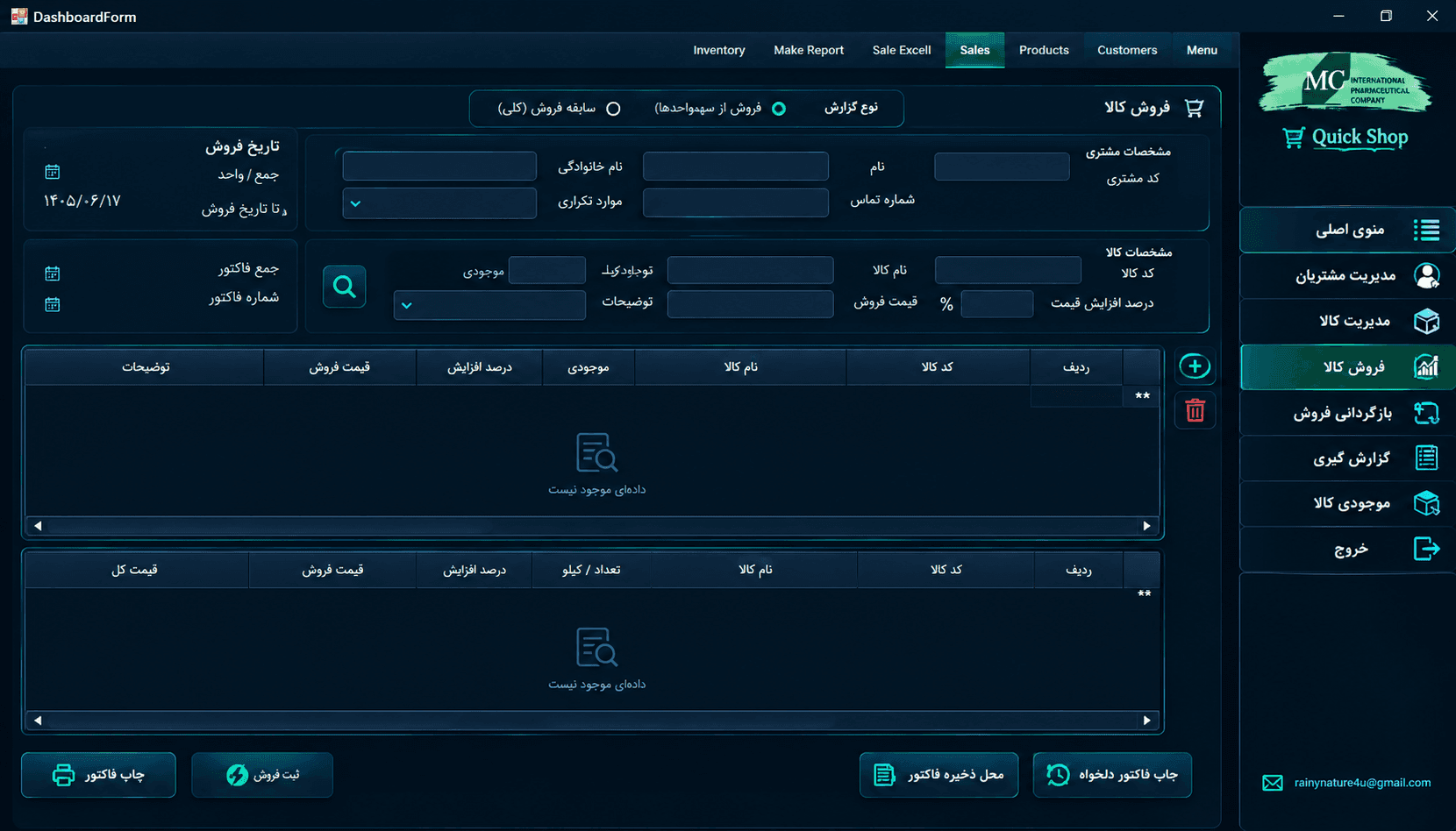Viewport: 1456px width, 831px height.
Task: Open گزارش گیری in sidebar
Action: 1347,458
